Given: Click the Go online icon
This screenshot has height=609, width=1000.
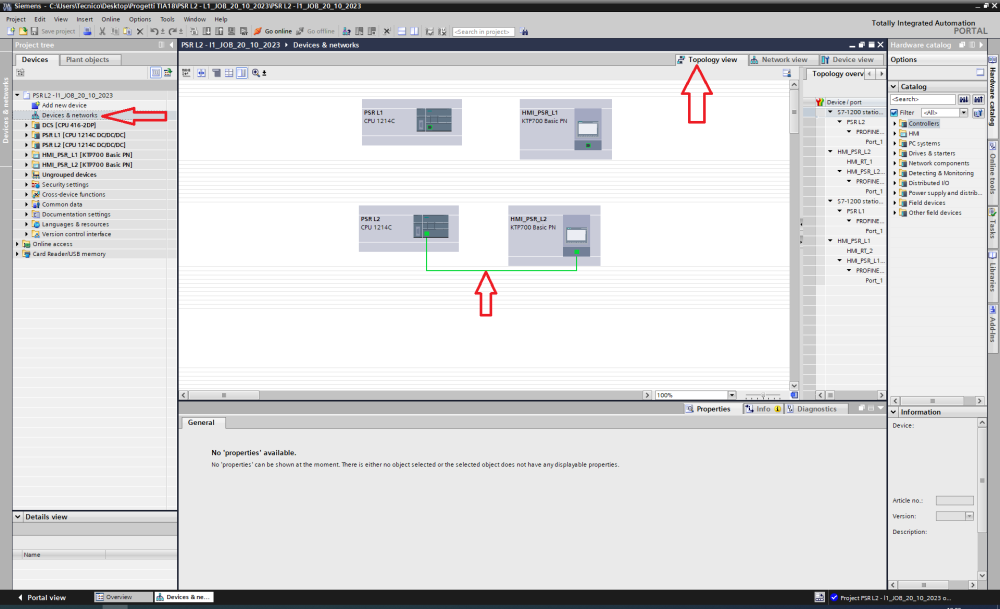Looking at the screenshot, I should click(258, 31).
